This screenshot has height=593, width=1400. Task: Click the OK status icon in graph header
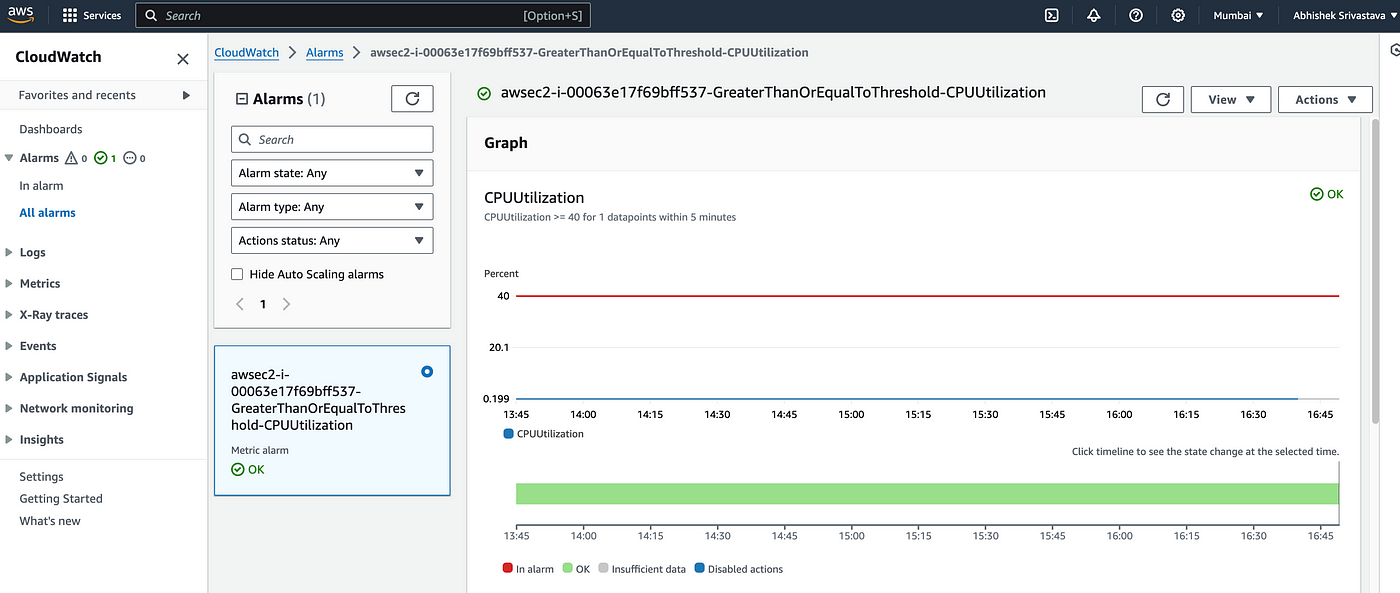click(x=1316, y=194)
